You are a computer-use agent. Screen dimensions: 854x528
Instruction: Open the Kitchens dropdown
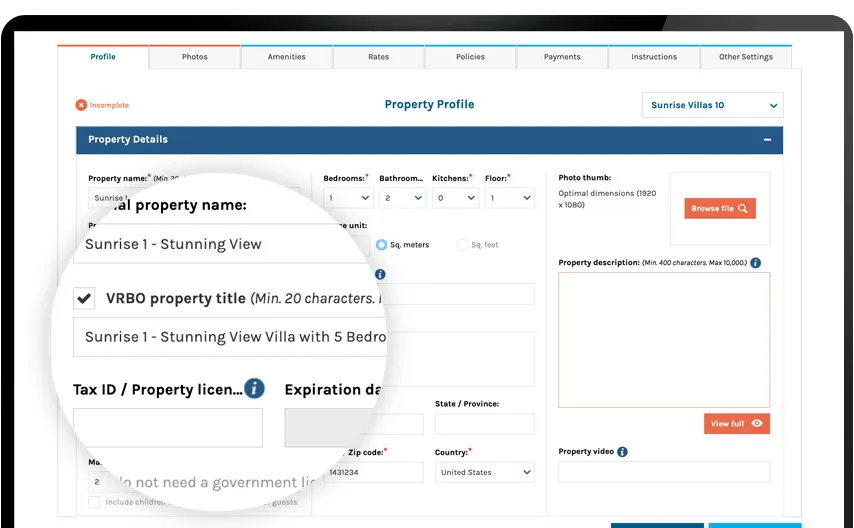point(455,198)
